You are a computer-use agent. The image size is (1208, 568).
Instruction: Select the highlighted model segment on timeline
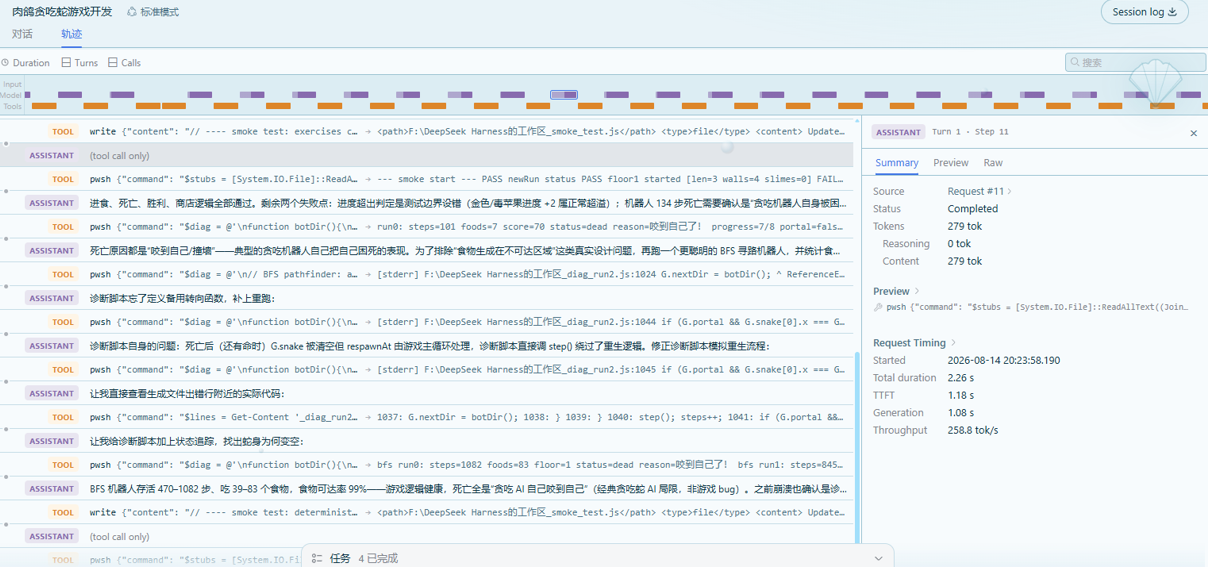point(564,95)
